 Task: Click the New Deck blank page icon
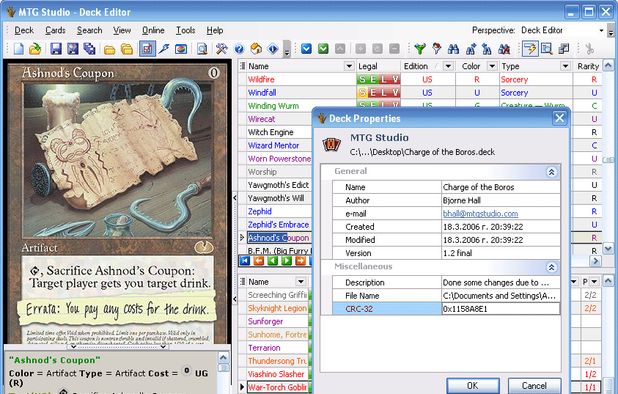click(19, 49)
